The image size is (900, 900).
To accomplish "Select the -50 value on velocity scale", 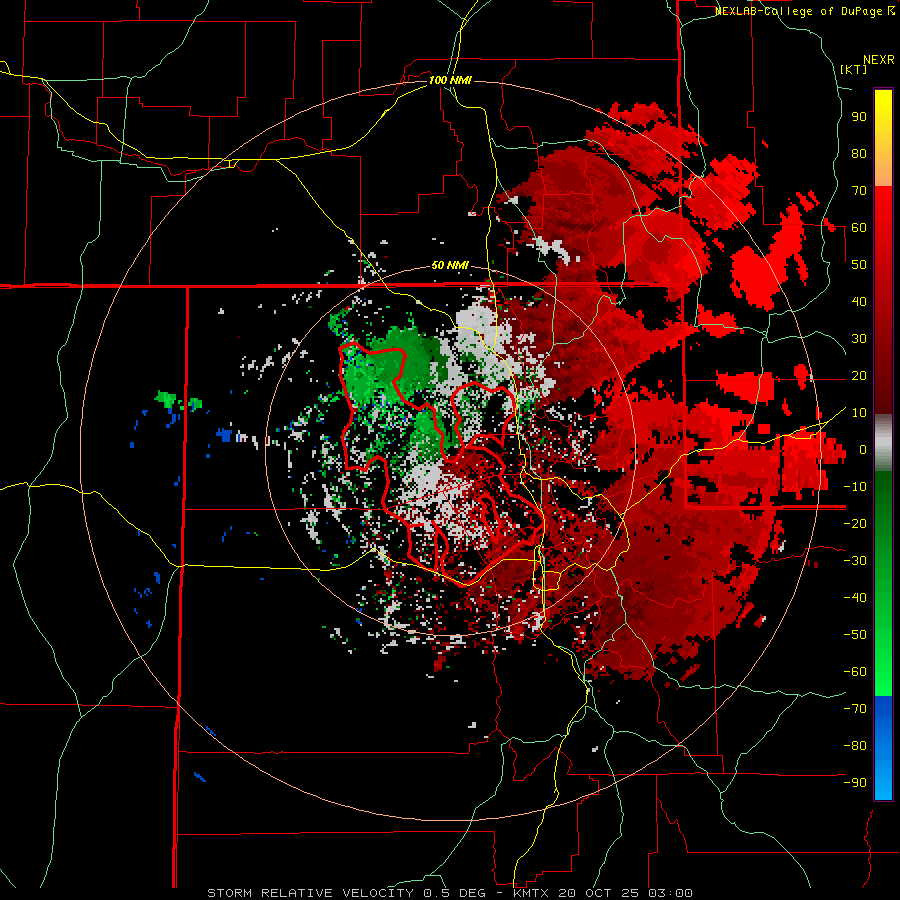I will pyautogui.click(x=855, y=635).
